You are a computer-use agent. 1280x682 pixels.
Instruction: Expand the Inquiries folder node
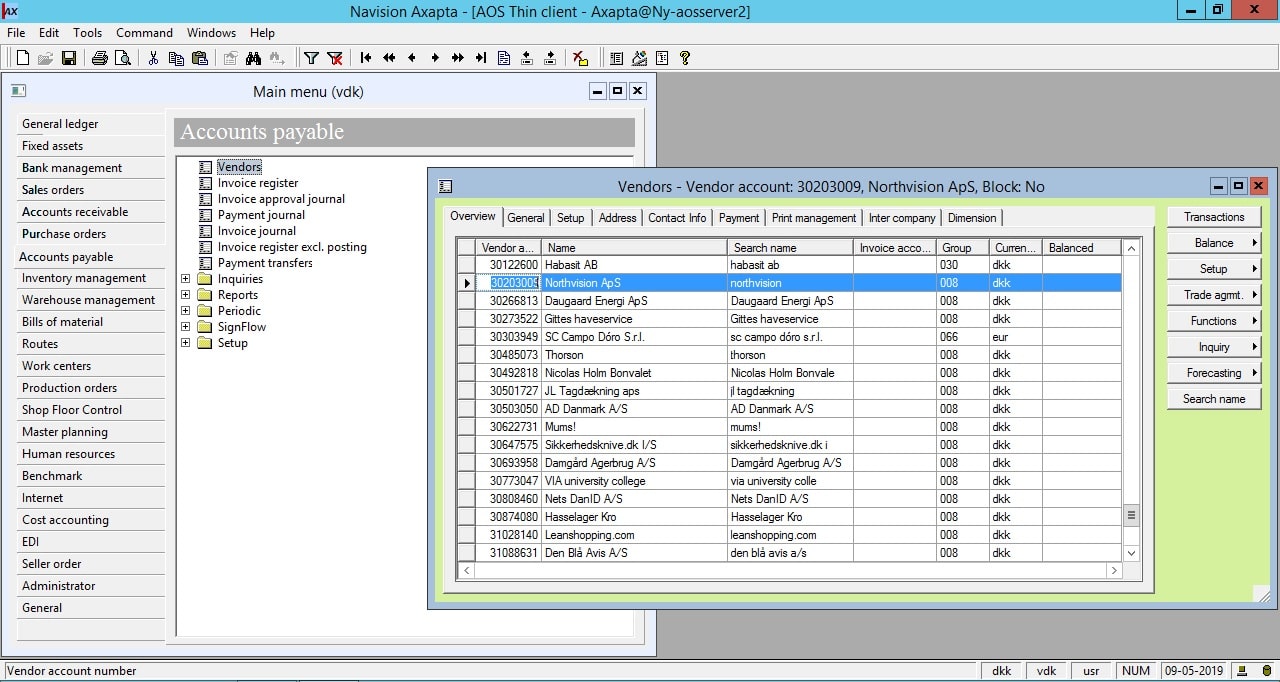185,279
